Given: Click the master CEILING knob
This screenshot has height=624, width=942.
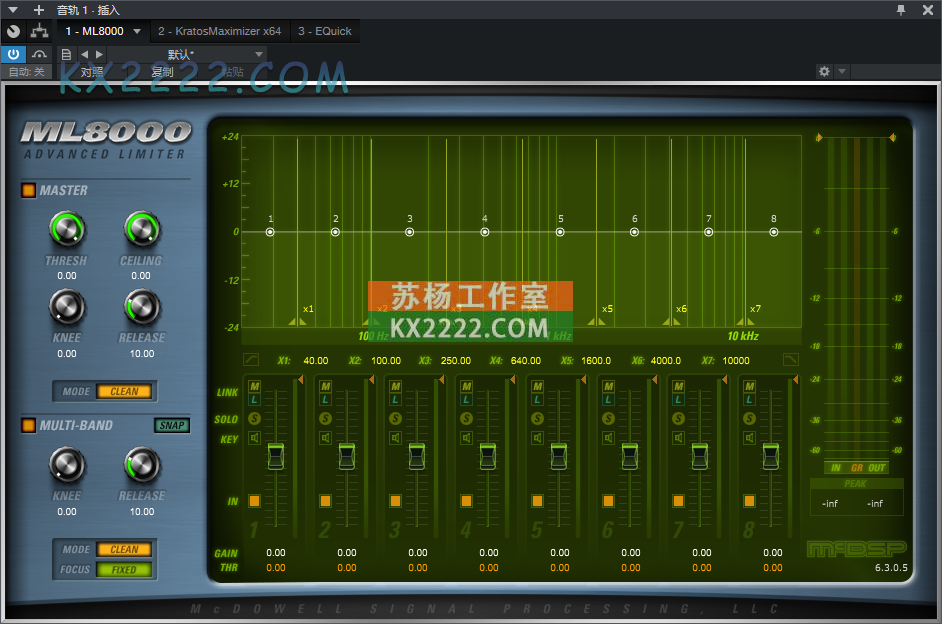Looking at the screenshot, I should click(142, 229).
